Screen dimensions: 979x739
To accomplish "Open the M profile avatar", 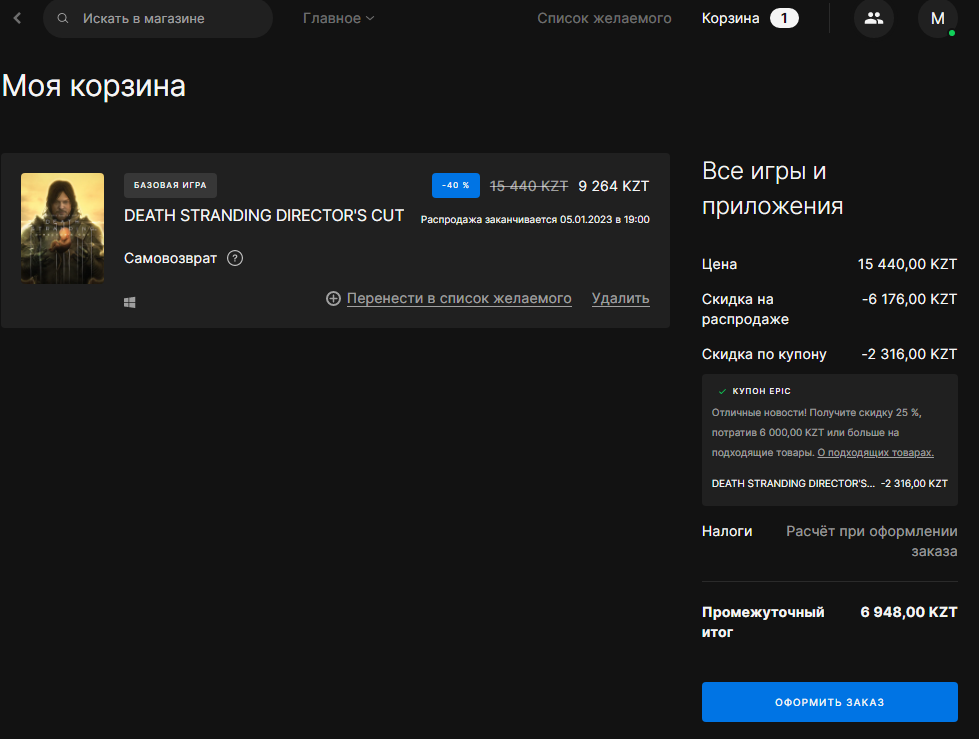I will [x=937, y=18].
